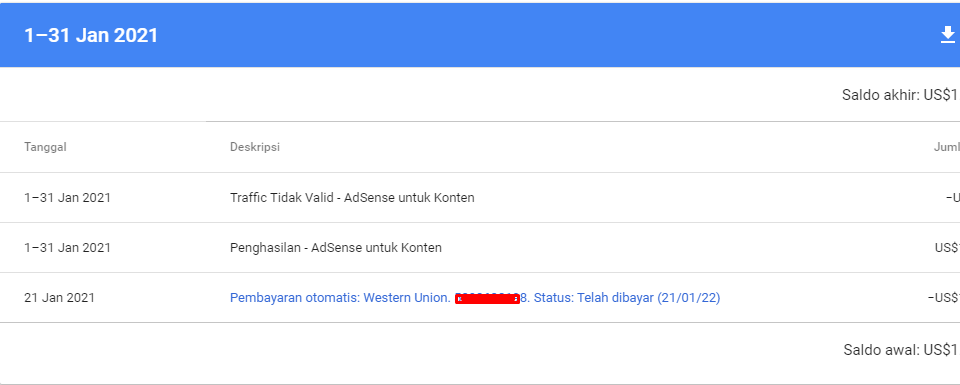Open the Western Union automatic payment link

[474, 298]
